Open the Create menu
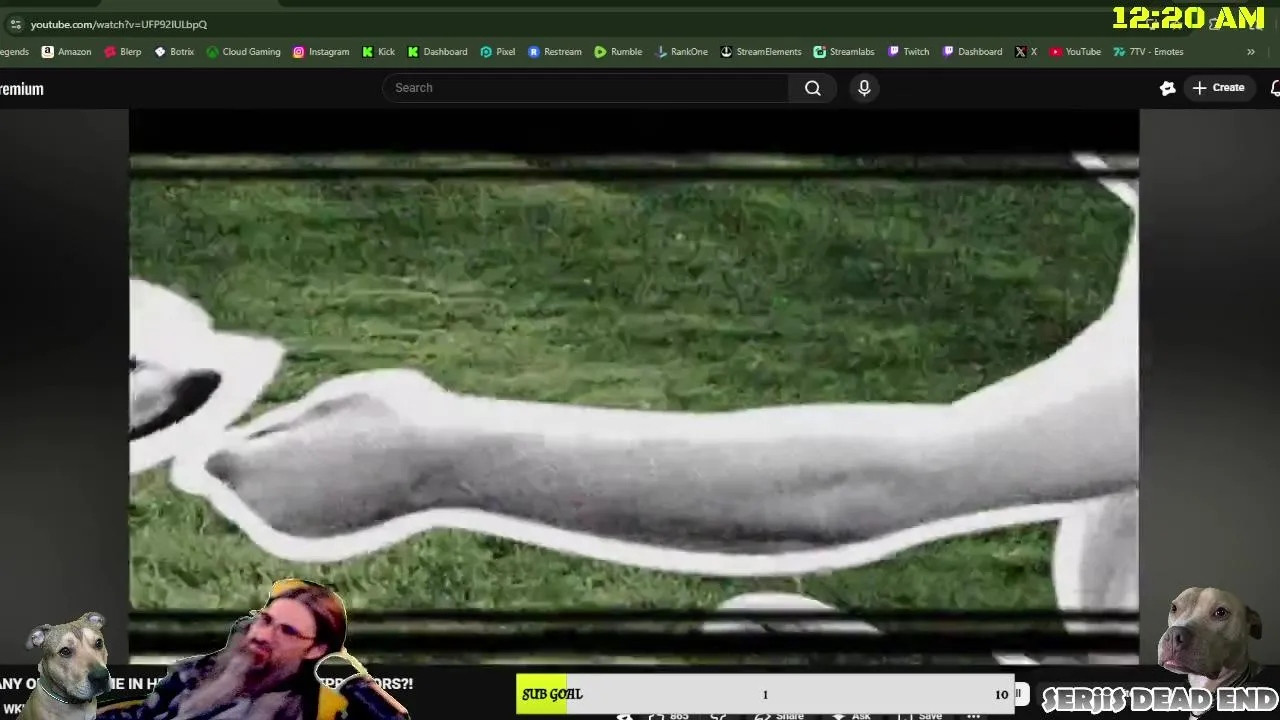The width and height of the screenshot is (1280, 720). (x=1218, y=88)
